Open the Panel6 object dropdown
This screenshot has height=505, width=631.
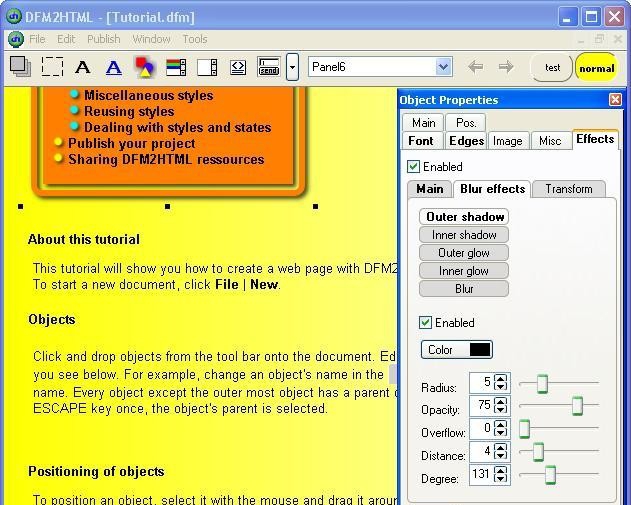tap(444, 67)
